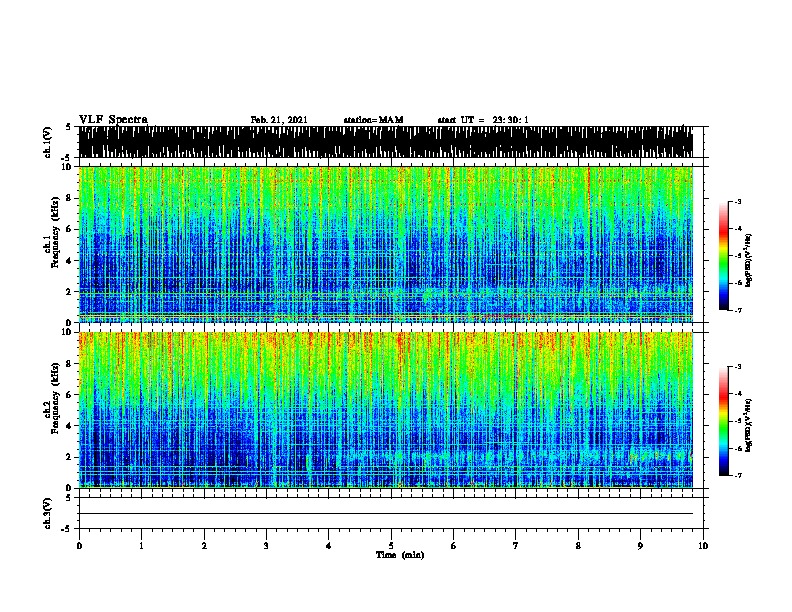Click the "ch.1(V)" waveform axis label
This screenshot has width=792, height=612.
[x=47, y=142]
